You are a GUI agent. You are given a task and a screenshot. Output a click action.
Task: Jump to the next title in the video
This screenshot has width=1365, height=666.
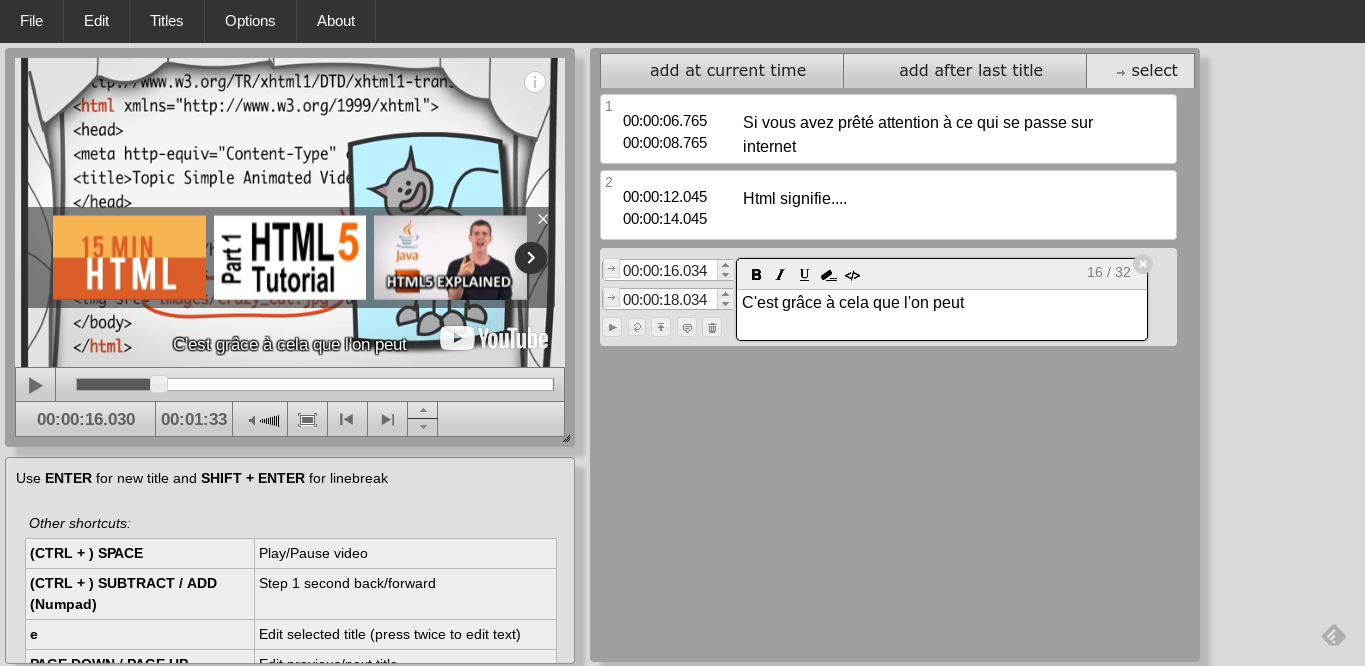[x=387, y=420]
